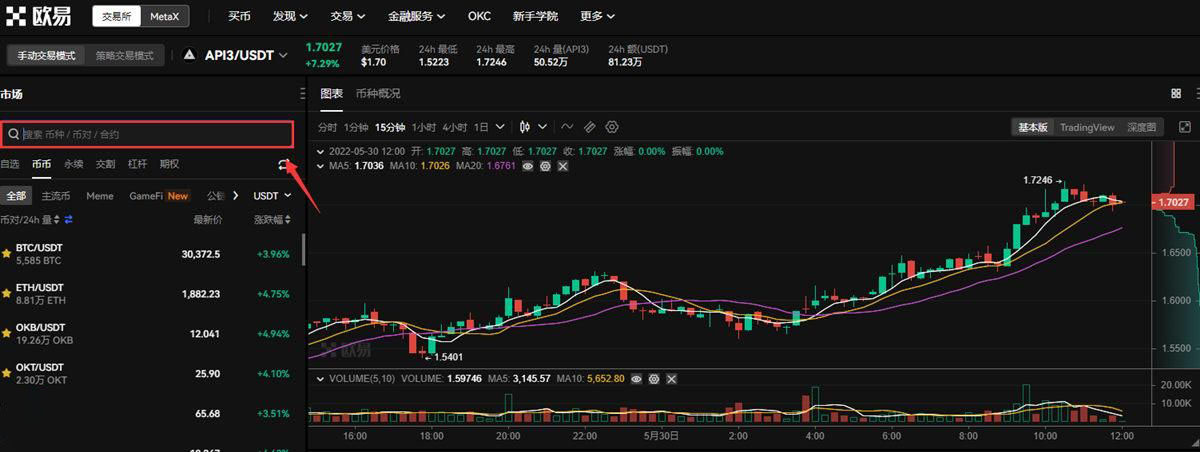
Task: Click the swap icon beside market tabs
Action: 284,164
